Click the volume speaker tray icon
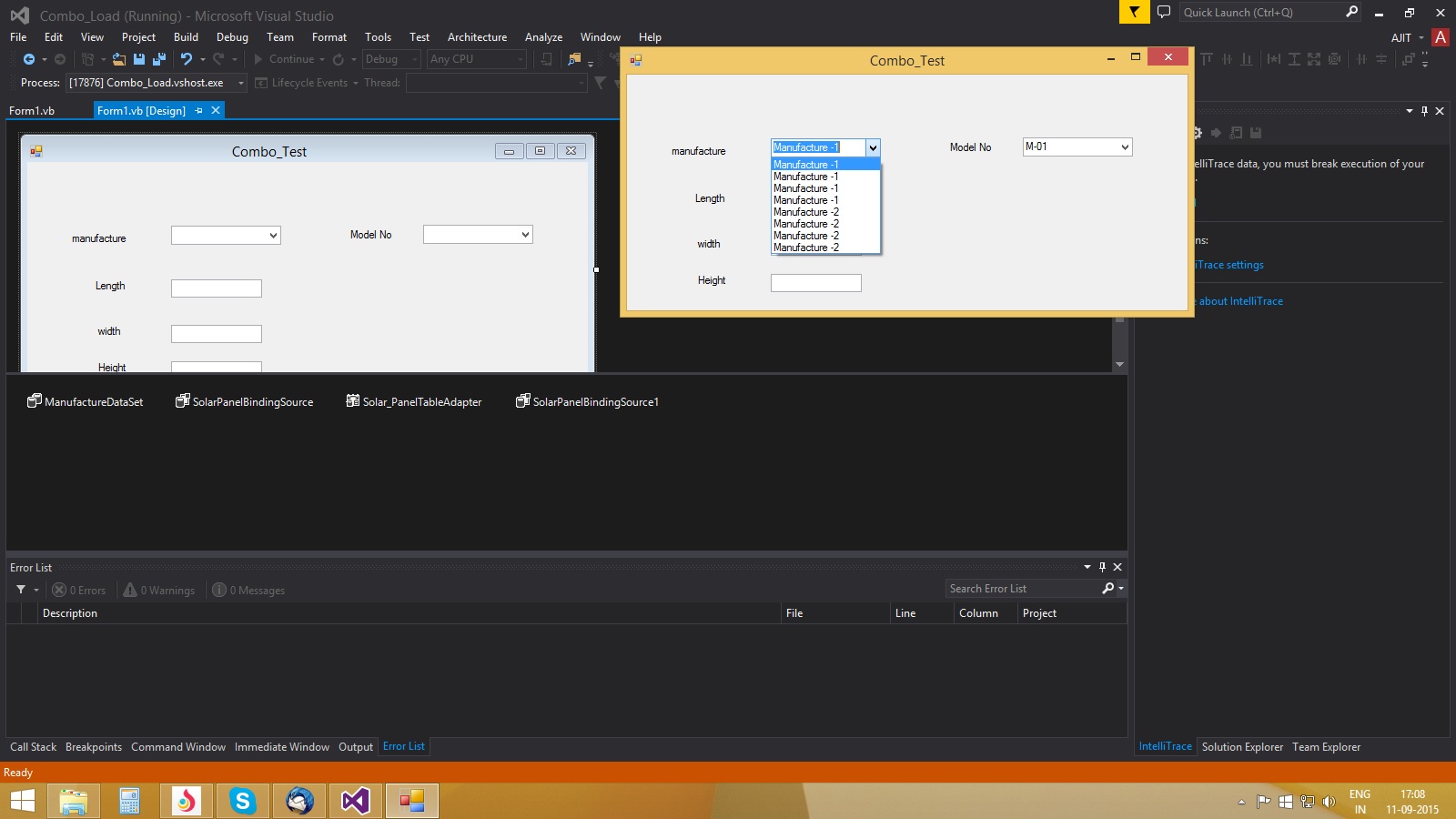 click(1329, 802)
